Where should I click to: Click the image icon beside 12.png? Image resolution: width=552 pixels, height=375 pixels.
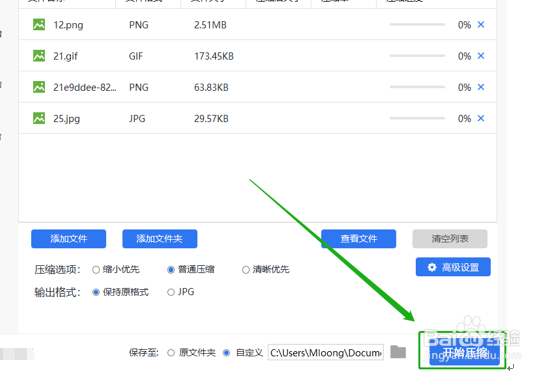(x=39, y=25)
